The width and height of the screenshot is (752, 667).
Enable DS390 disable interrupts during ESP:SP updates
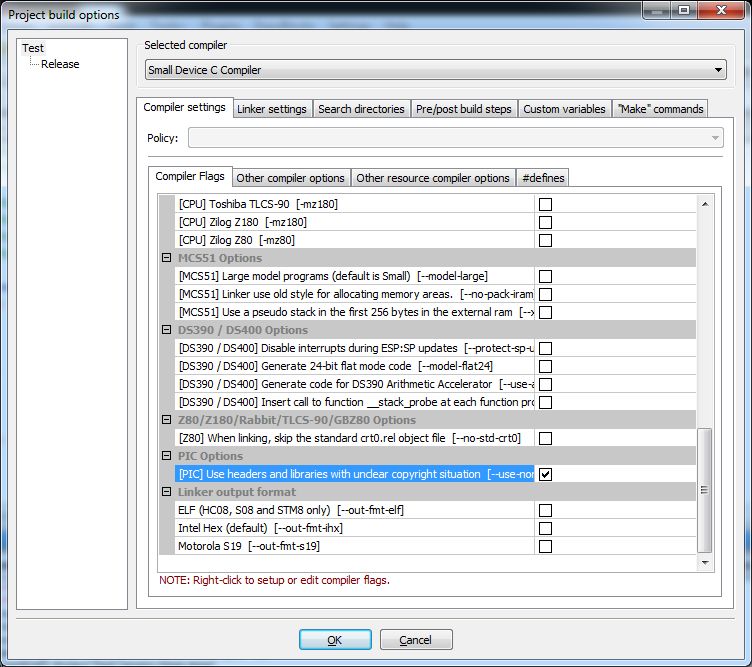click(545, 348)
